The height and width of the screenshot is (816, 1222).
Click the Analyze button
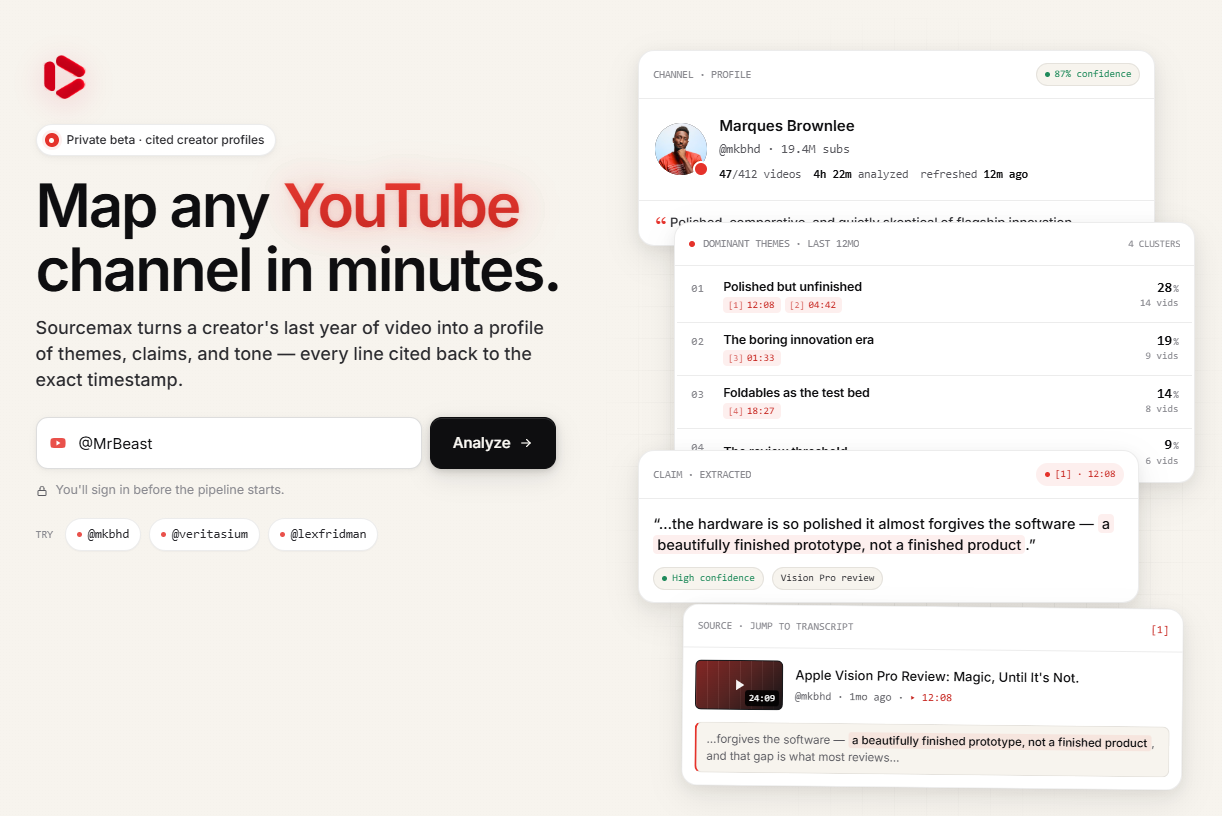[x=493, y=443]
